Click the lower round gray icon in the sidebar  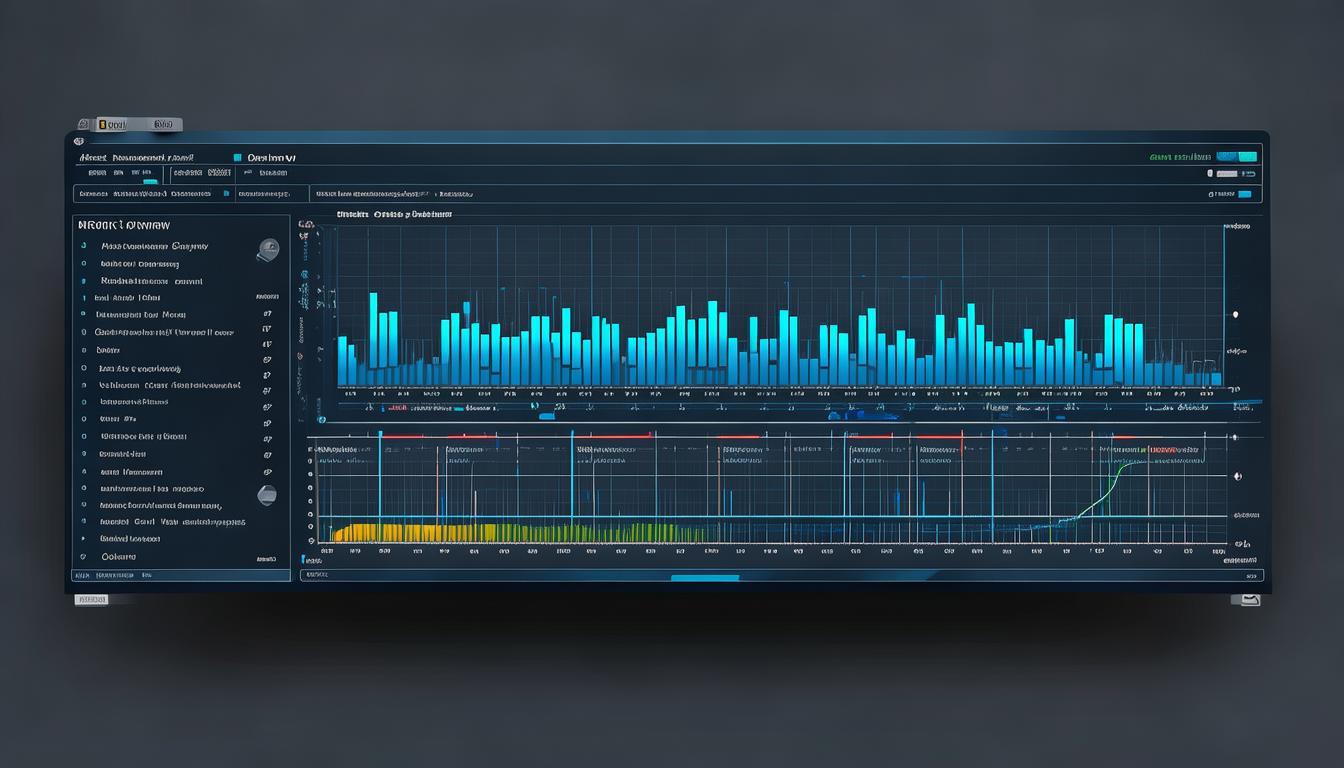[267, 494]
